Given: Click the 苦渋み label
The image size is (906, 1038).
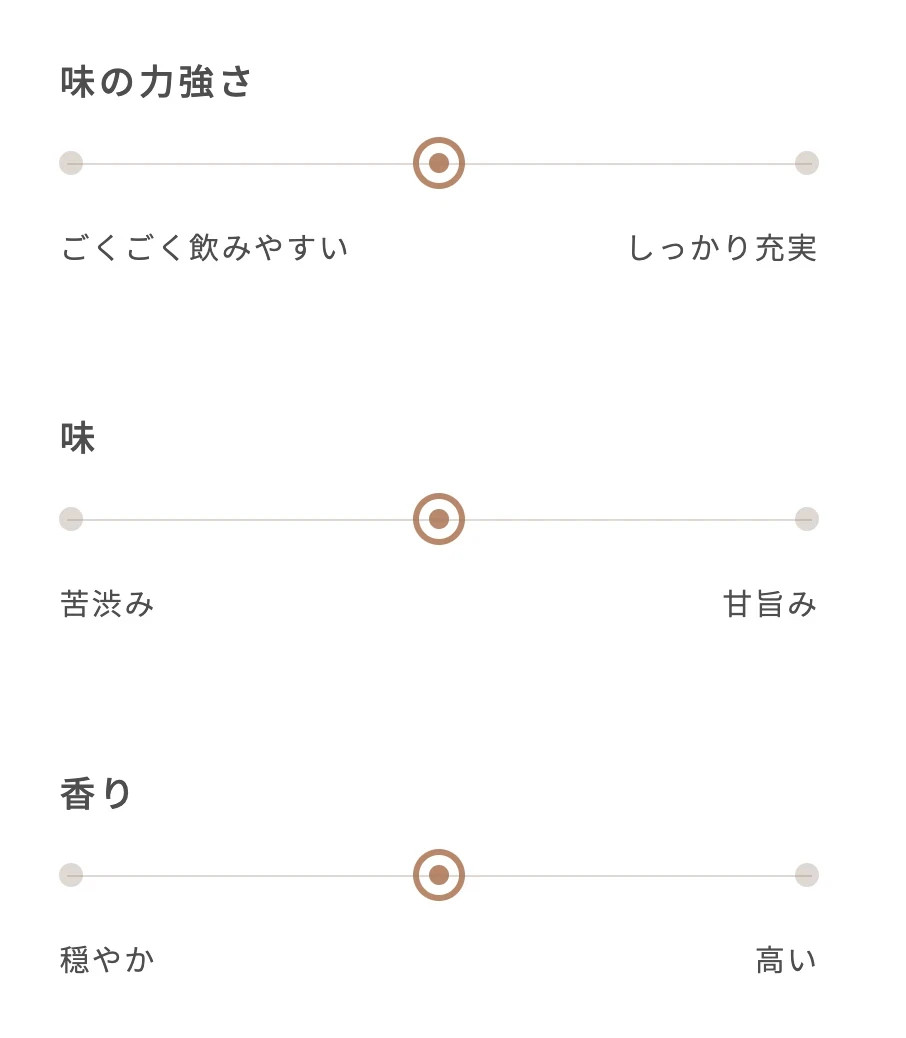Looking at the screenshot, I should tap(107, 604).
